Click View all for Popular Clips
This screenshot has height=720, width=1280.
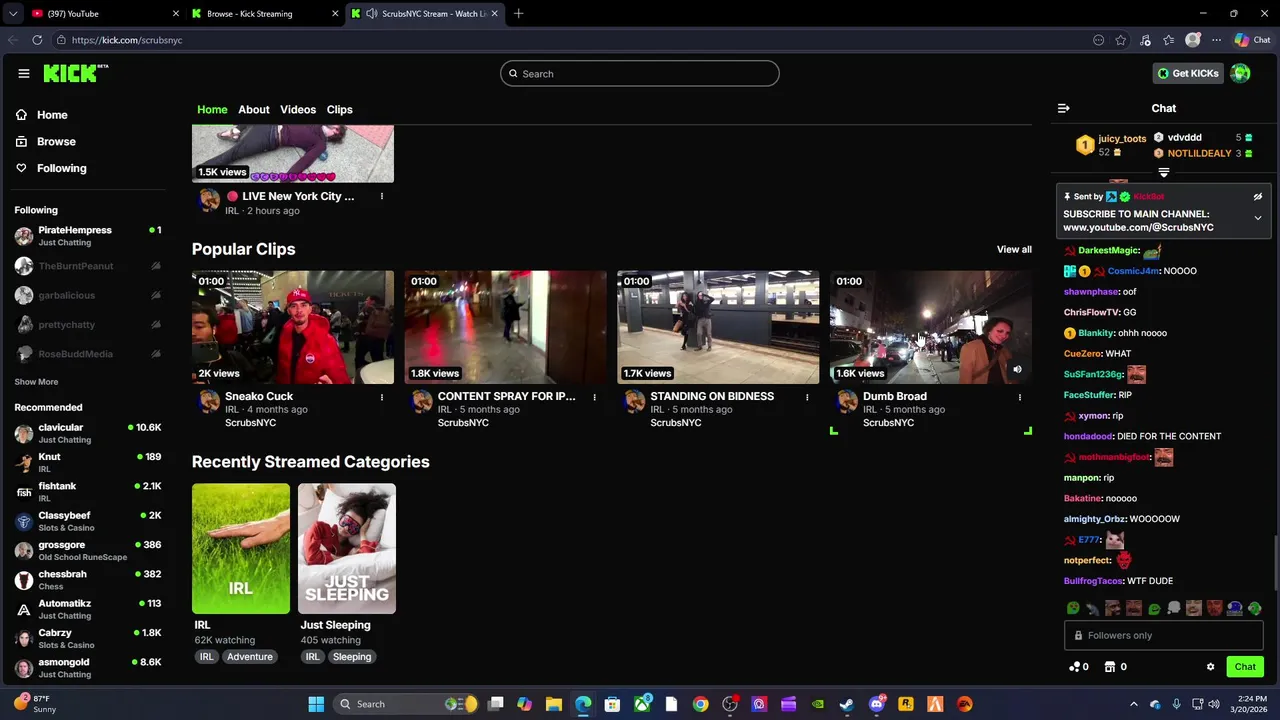point(1014,249)
